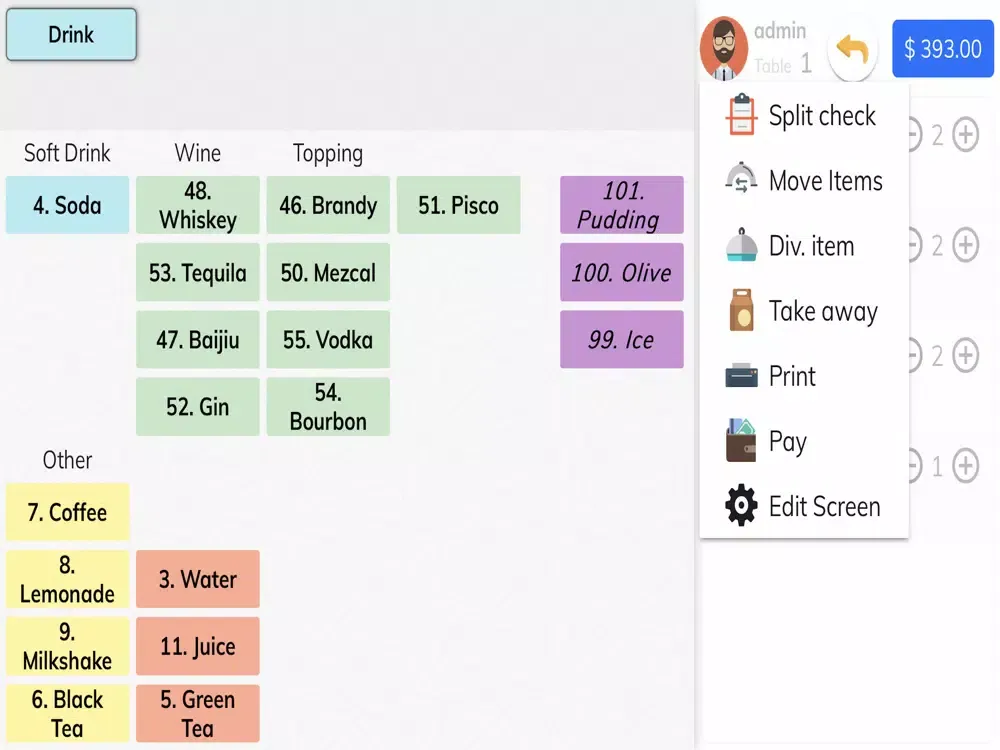The image size is (1000, 750).
Task: Select the 101. Pudding topping
Action: click(621, 206)
